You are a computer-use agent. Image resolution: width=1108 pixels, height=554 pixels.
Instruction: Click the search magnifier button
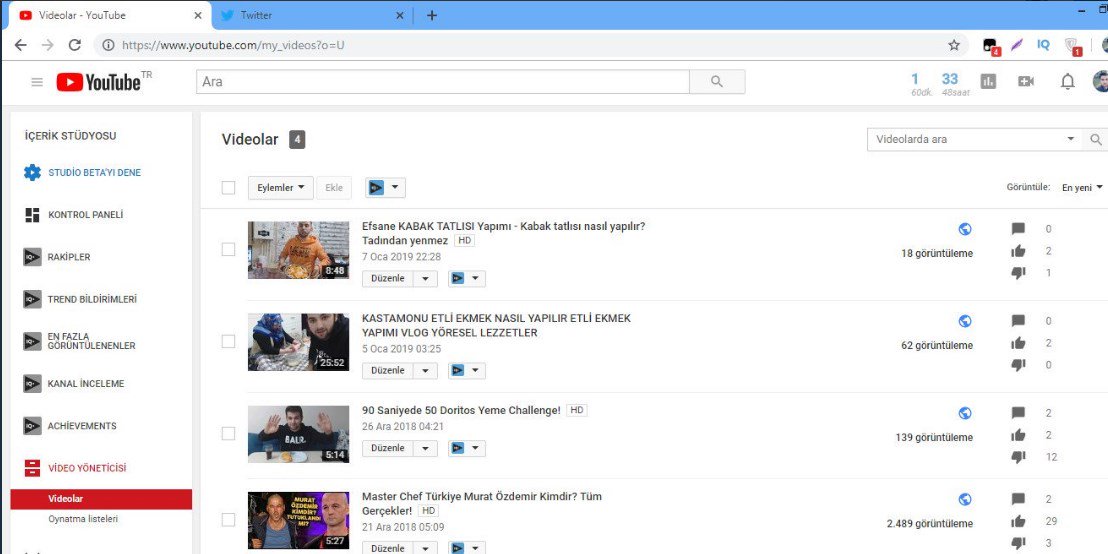click(717, 82)
